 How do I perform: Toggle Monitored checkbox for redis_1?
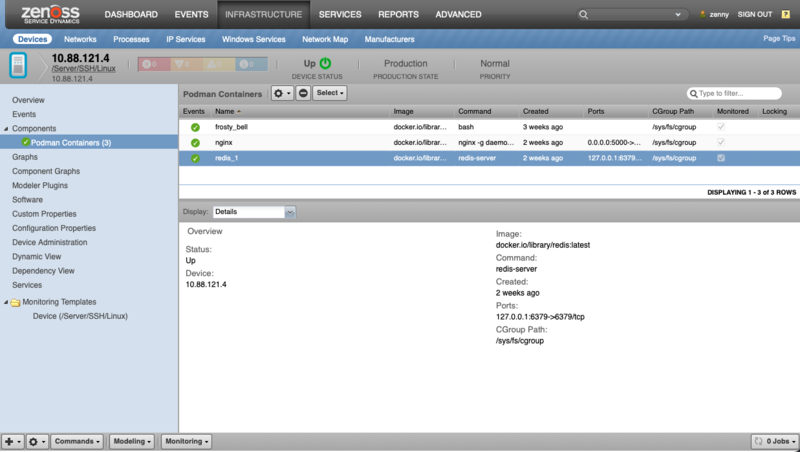721,158
